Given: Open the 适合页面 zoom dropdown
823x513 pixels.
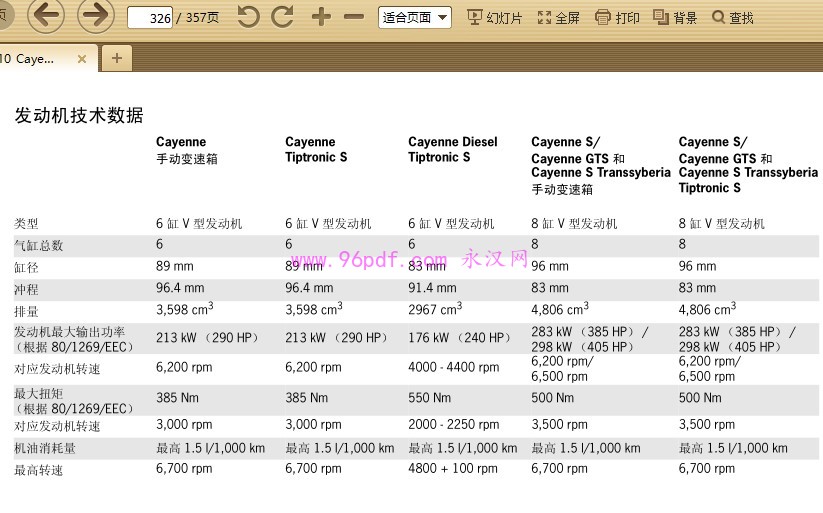Looking at the screenshot, I should coord(415,17).
